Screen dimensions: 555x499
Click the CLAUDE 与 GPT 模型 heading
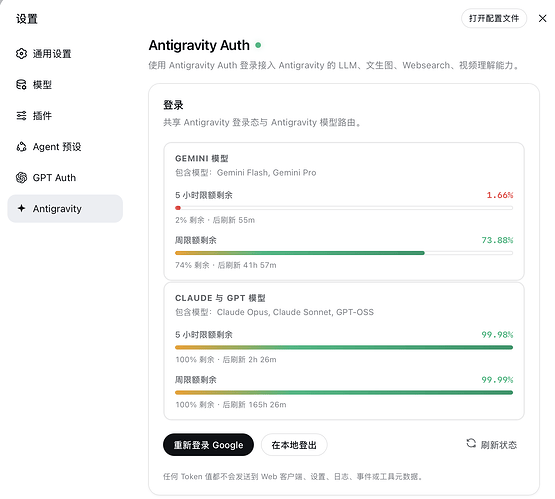(220, 298)
